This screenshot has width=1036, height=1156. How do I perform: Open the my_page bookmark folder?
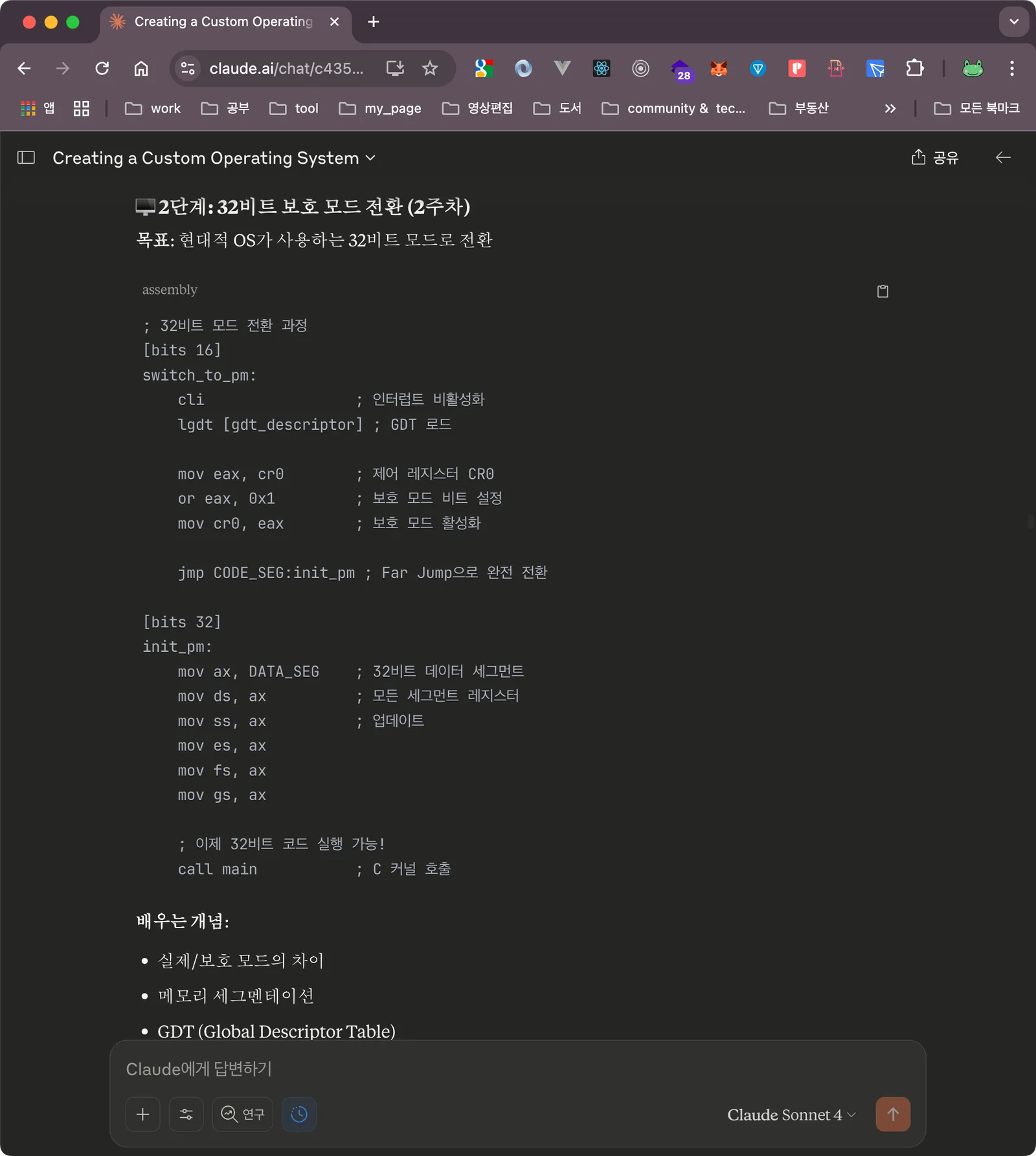tap(380, 109)
